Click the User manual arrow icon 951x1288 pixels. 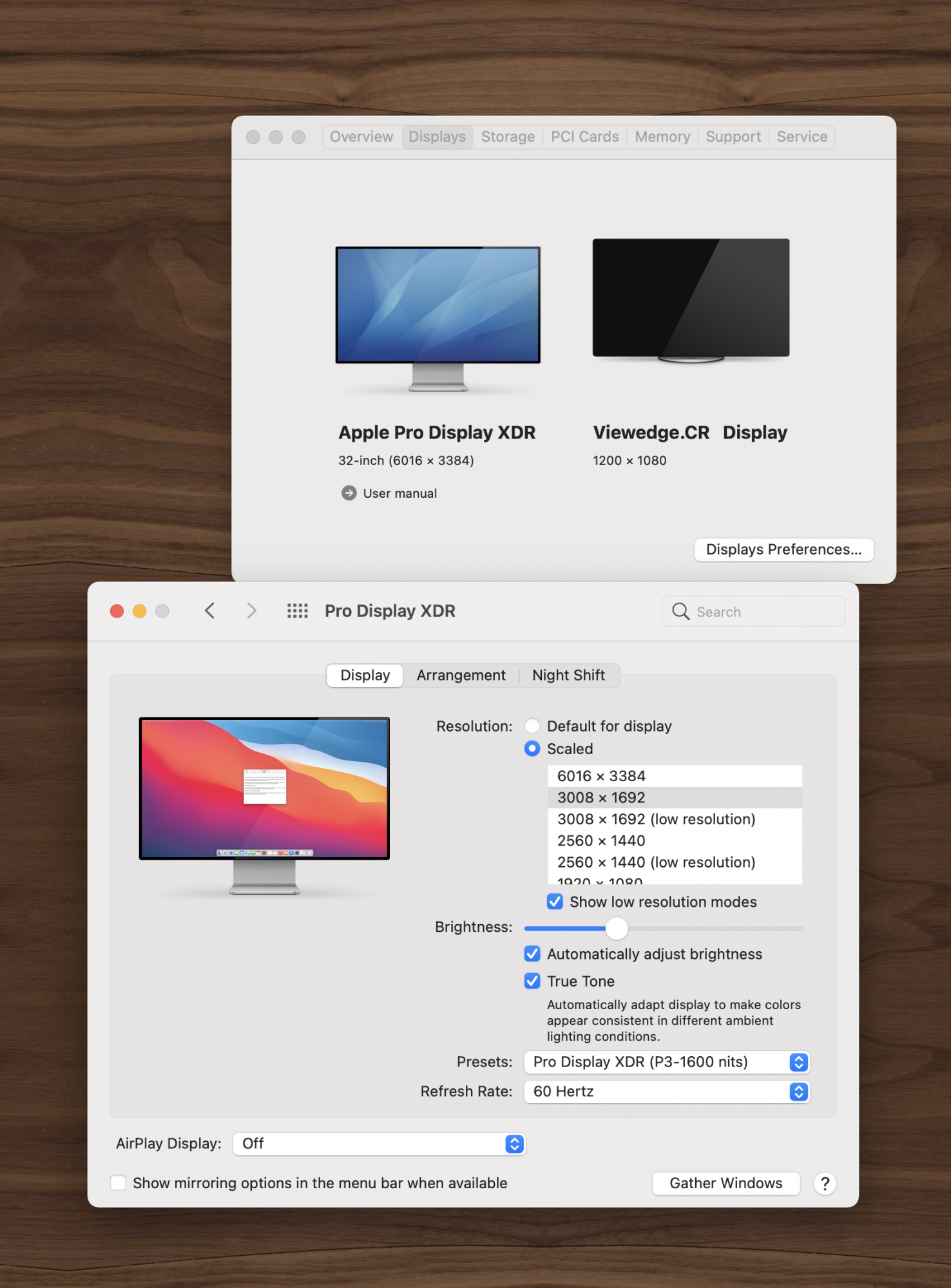(349, 493)
